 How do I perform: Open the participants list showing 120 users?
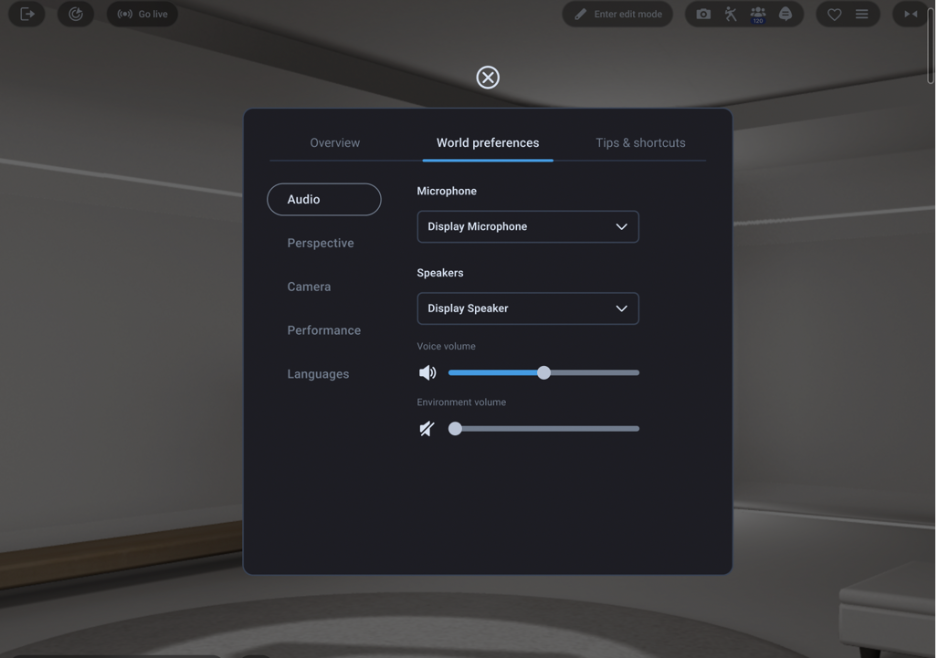(758, 14)
